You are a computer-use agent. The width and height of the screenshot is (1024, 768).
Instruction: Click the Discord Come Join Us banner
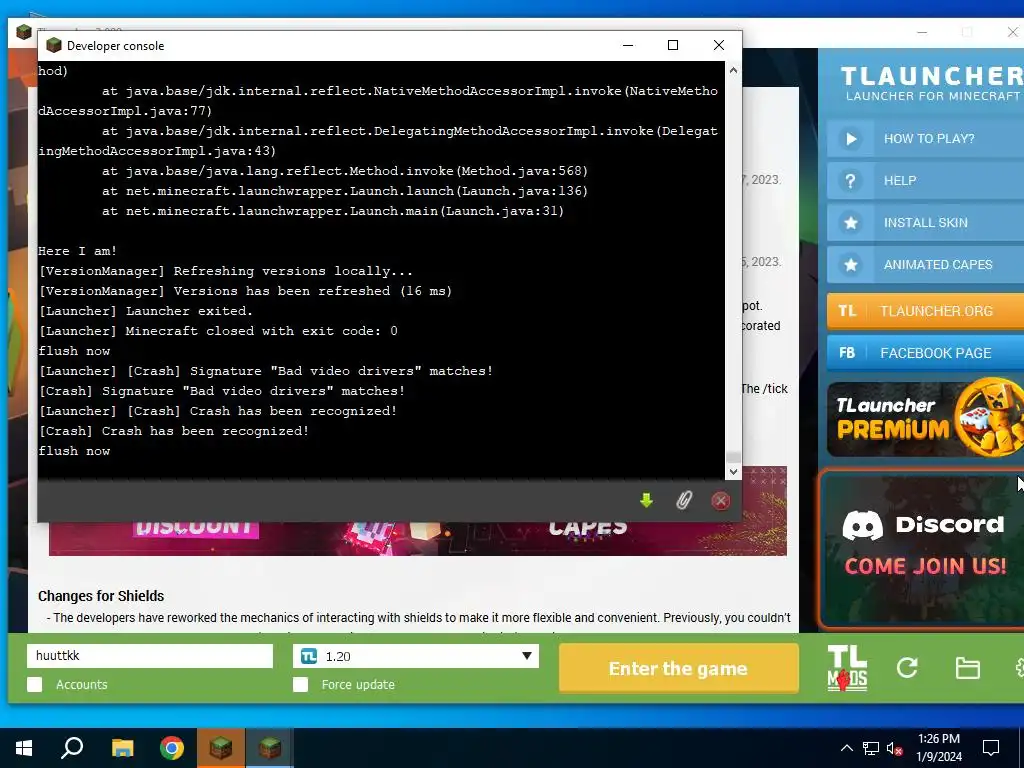click(922, 549)
